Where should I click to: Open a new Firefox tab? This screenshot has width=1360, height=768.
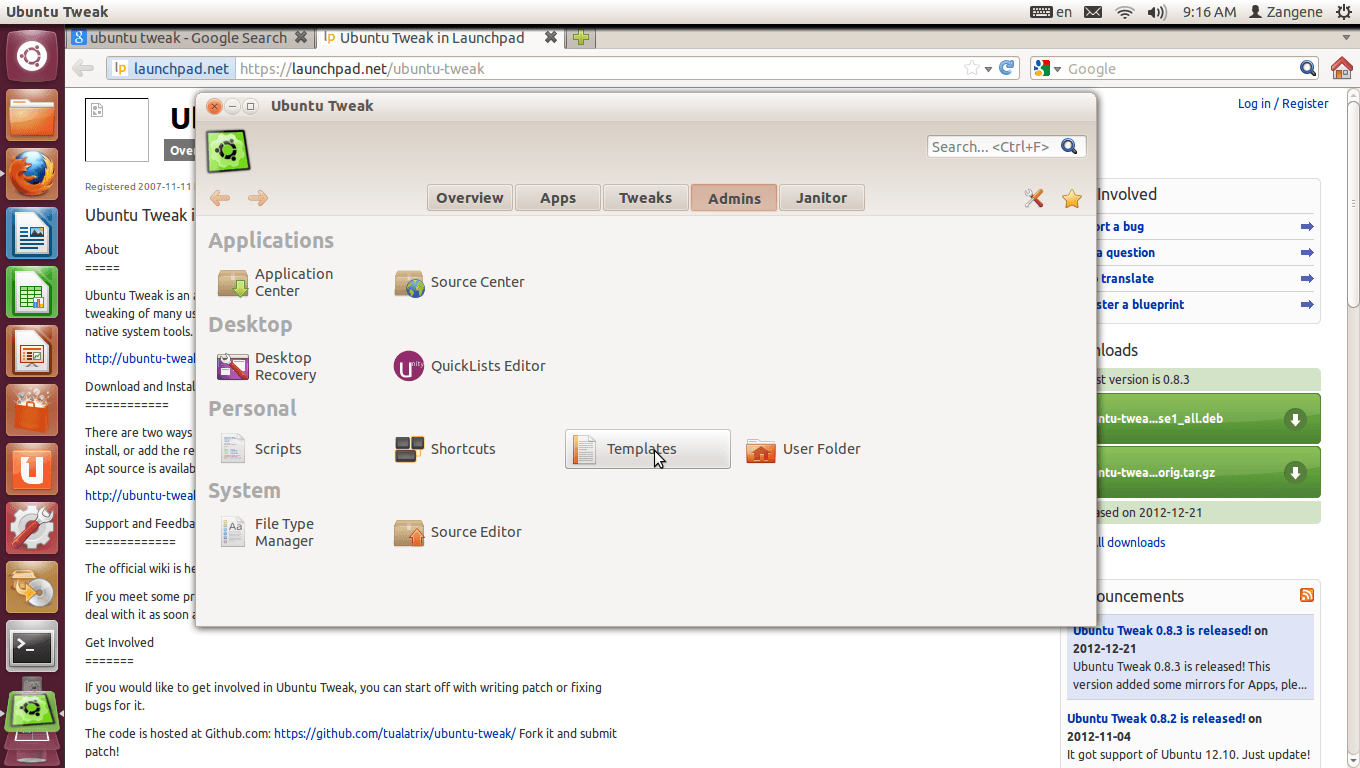coord(580,38)
